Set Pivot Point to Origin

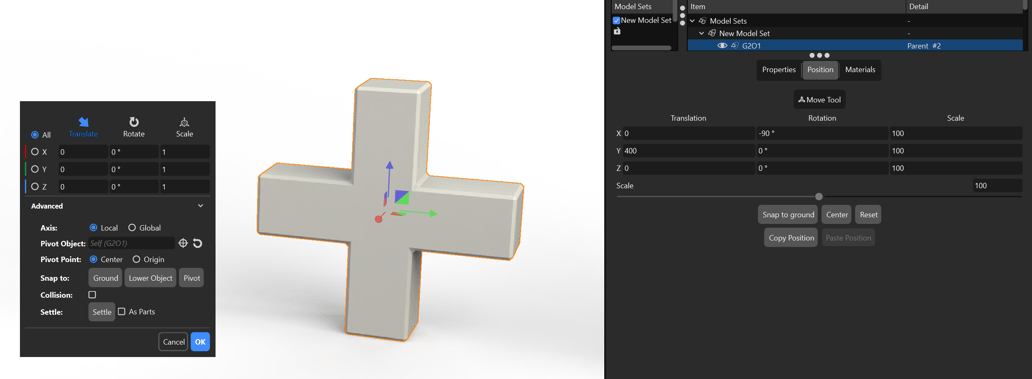137,259
